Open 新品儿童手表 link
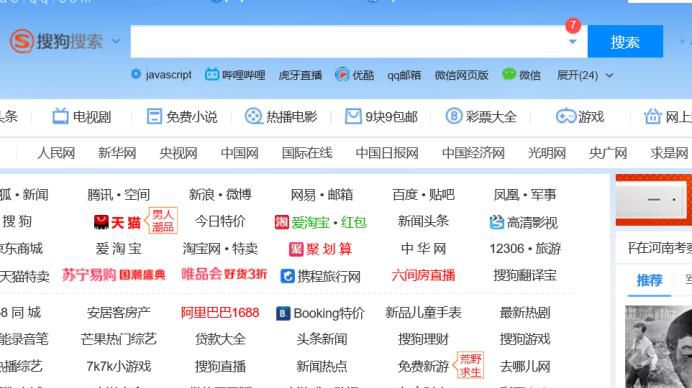Viewport: 692px width, 388px height. click(x=423, y=313)
